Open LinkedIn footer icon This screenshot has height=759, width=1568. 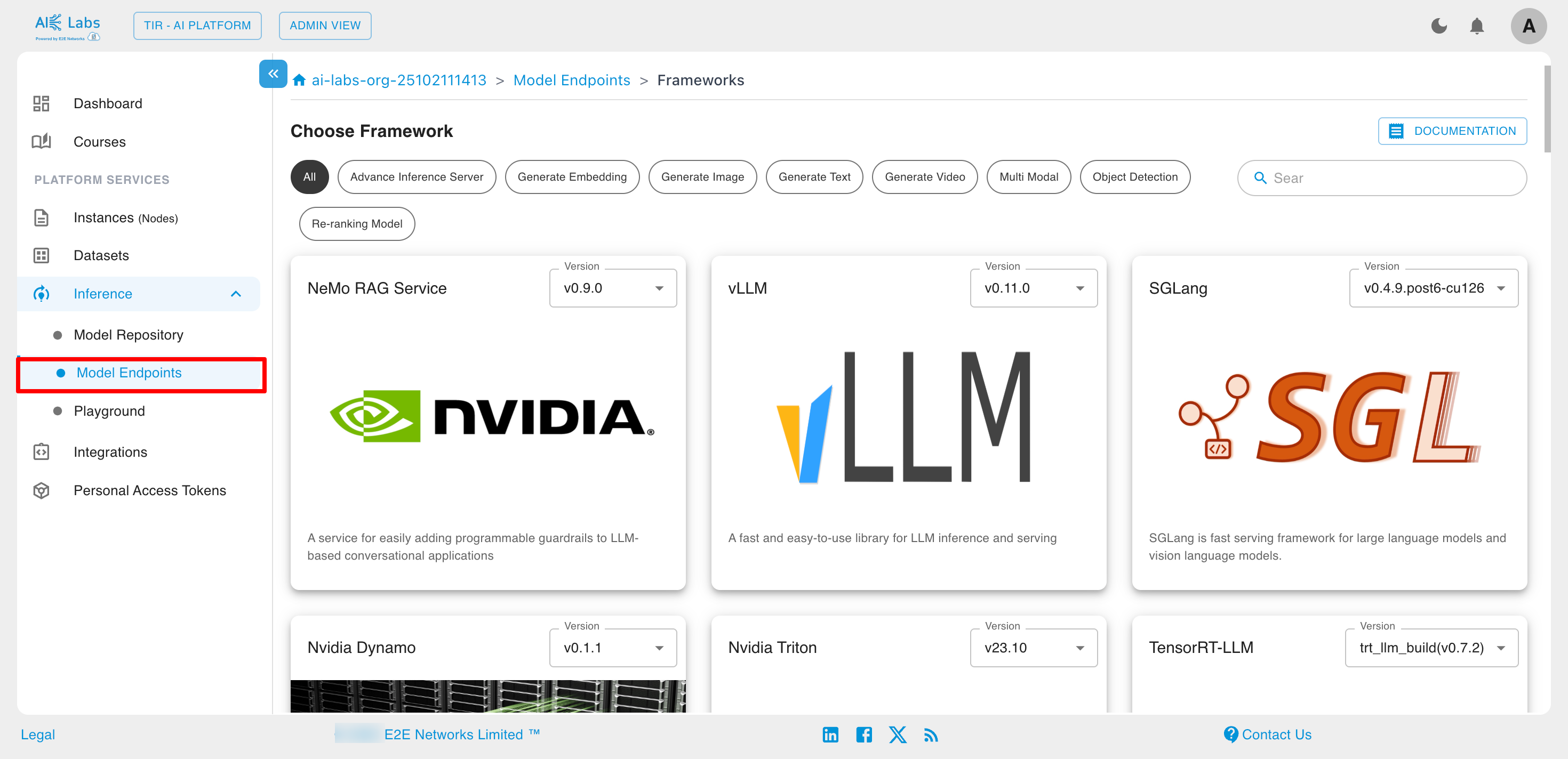[830, 734]
